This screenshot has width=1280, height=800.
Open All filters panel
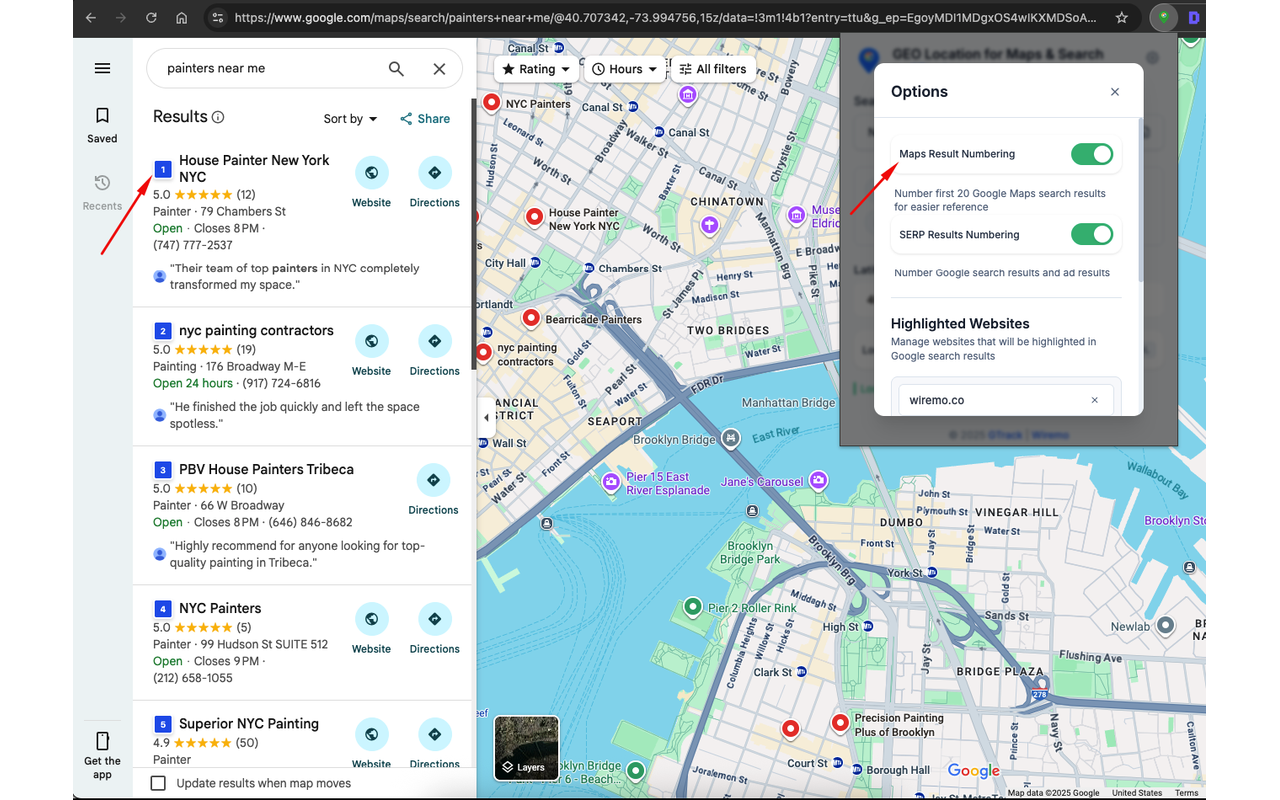[x=713, y=69]
